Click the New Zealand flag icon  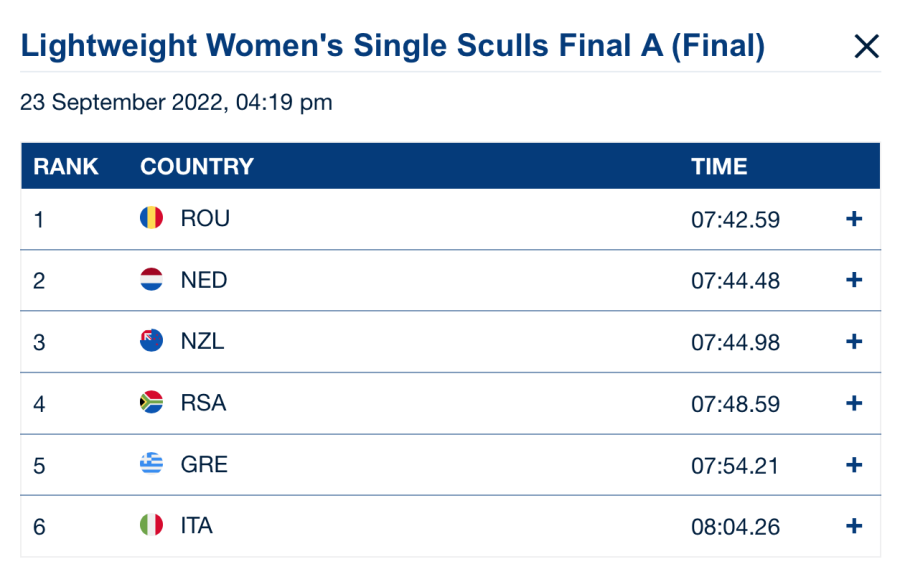coord(151,341)
